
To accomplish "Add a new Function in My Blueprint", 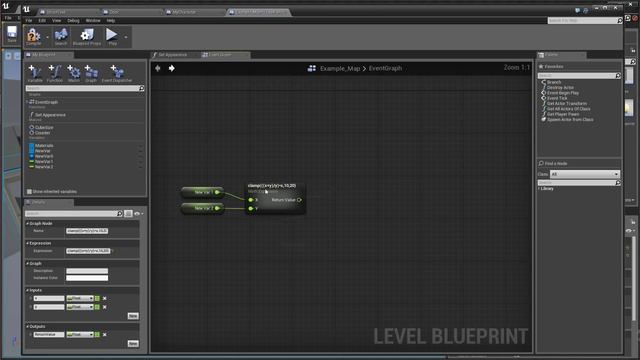I will [x=55, y=73].
